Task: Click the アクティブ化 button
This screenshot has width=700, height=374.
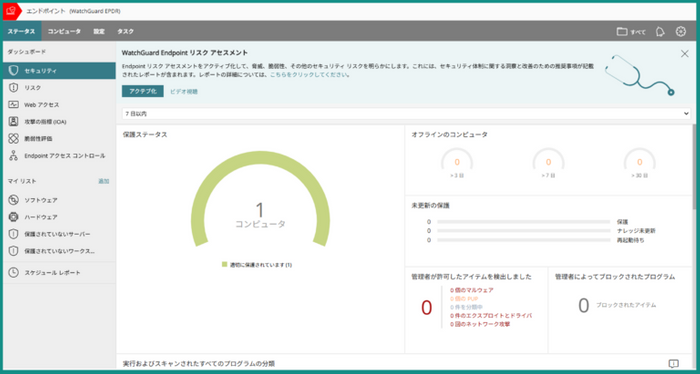Action: pyautogui.click(x=142, y=91)
